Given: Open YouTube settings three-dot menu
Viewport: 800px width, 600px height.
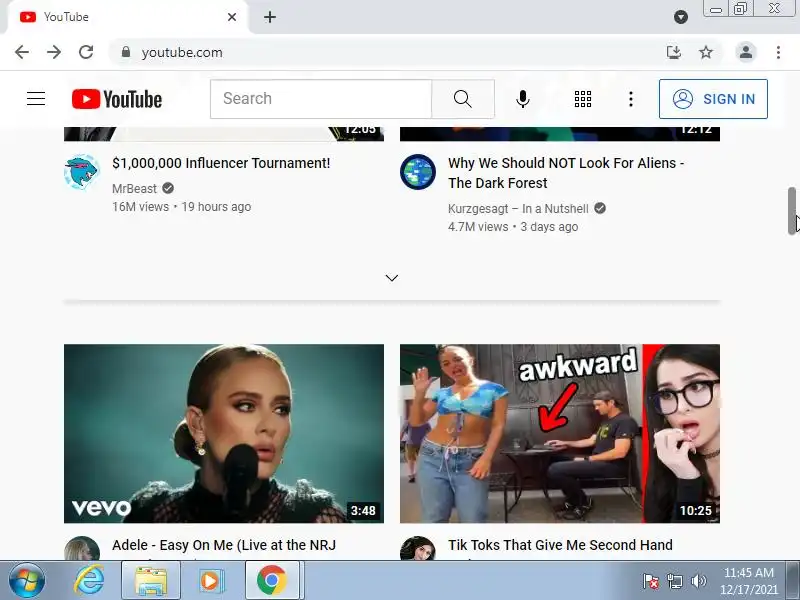Looking at the screenshot, I should click(x=631, y=99).
